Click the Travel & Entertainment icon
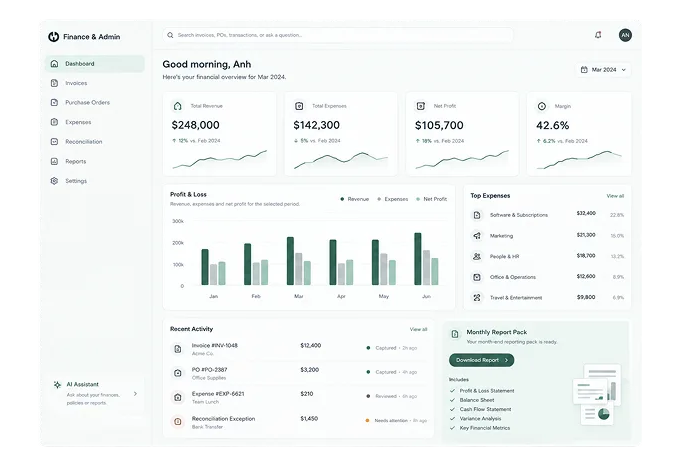 (477, 298)
